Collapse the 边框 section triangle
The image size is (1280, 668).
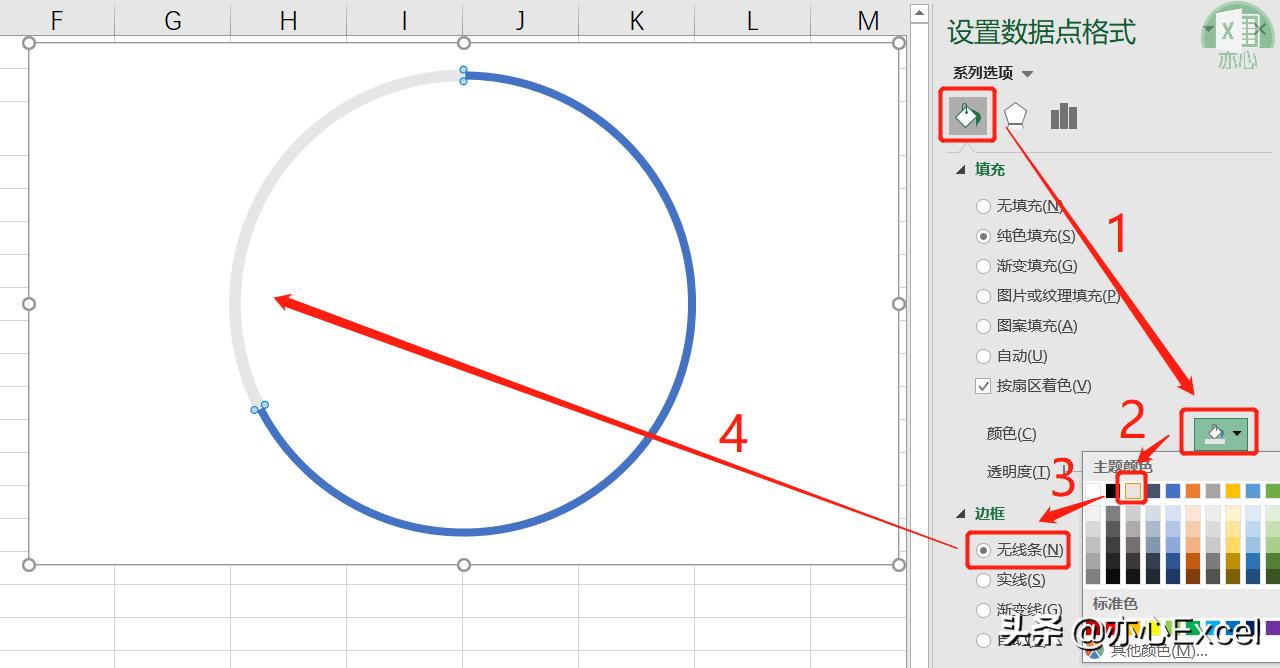(x=963, y=513)
